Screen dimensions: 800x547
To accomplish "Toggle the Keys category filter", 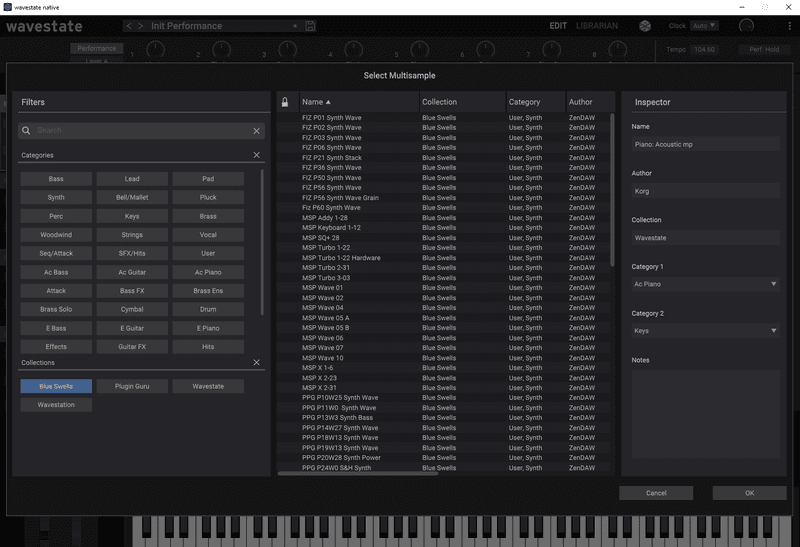I will [132, 216].
